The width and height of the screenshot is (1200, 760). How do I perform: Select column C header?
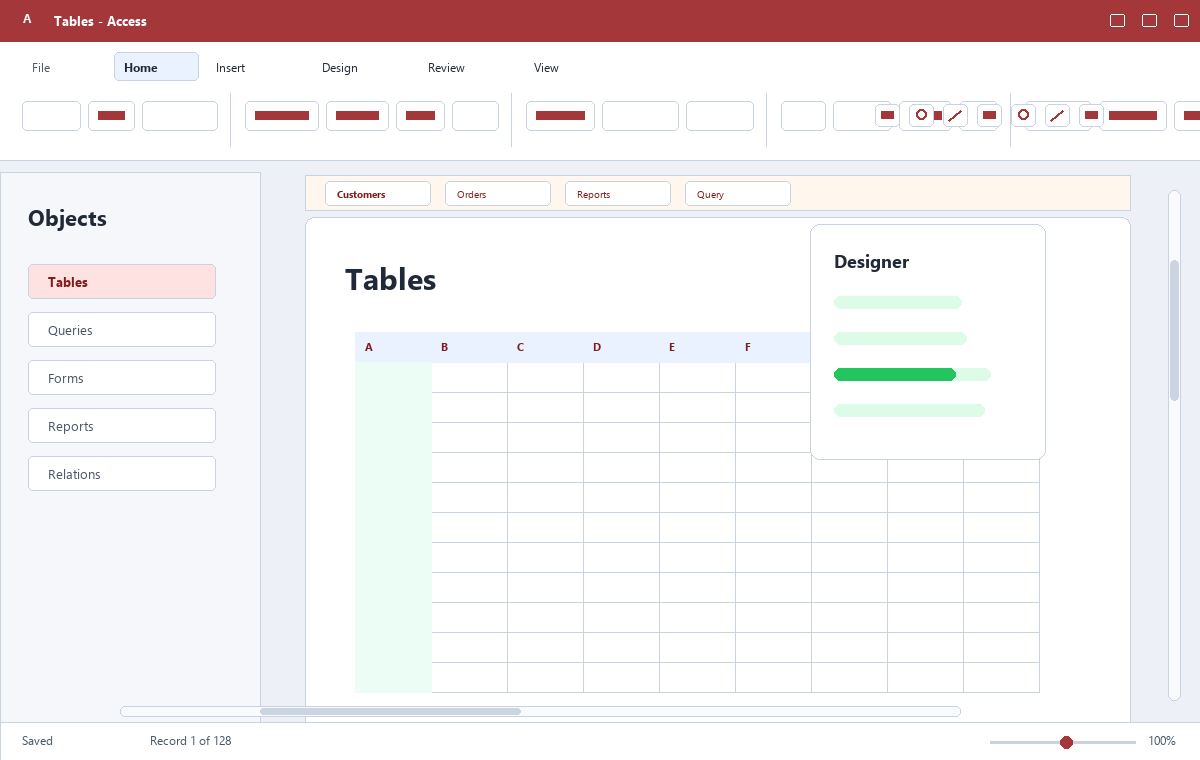pyautogui.click(x=545, y=347)
